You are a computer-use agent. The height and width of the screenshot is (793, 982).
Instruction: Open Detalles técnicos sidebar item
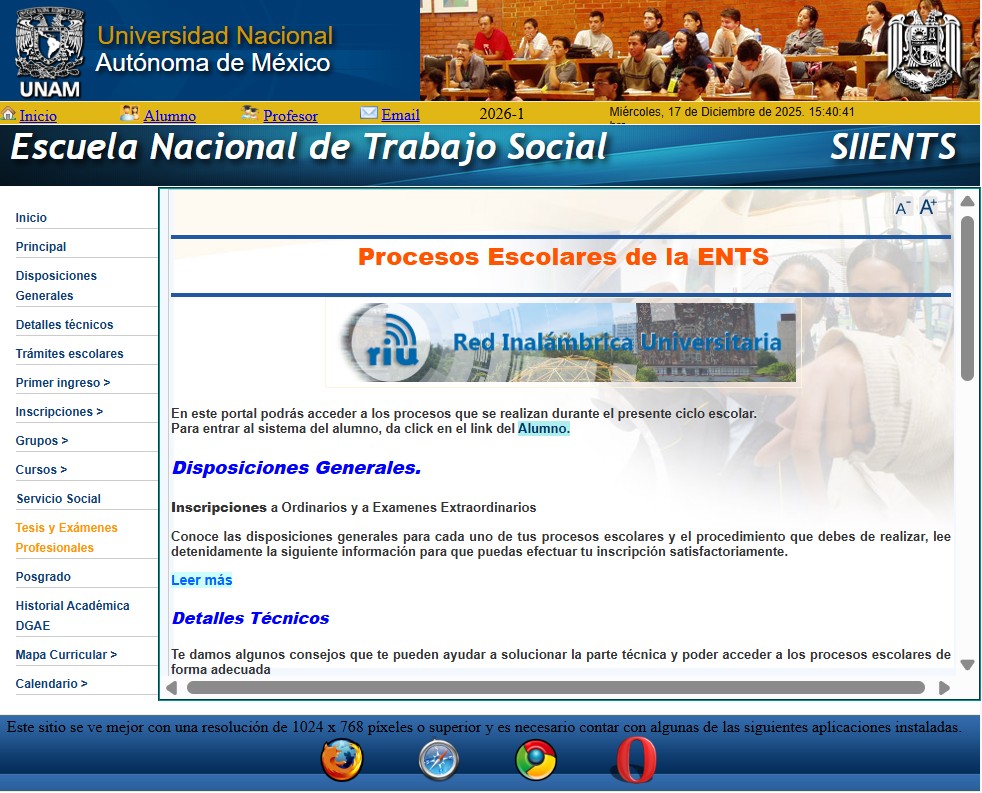click(65, 324)
